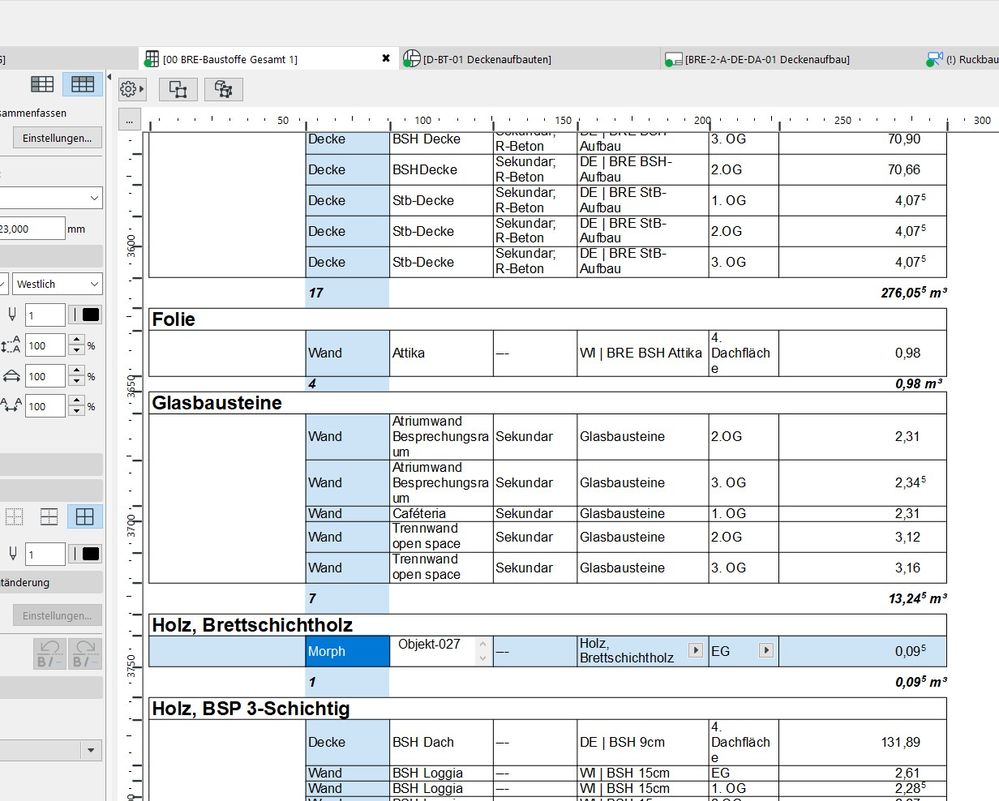Click the disabled redo format icon
The width and height of the screenshot is (999, 801).
pos(84,654)
